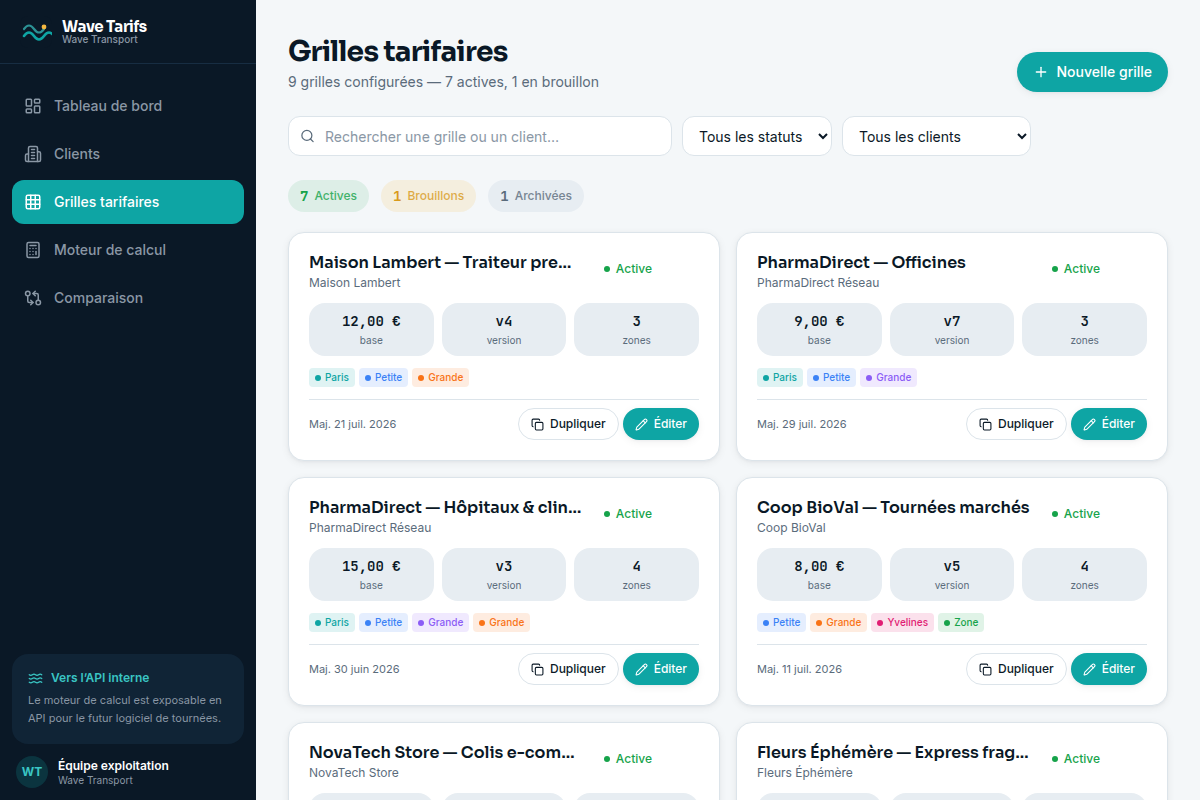Go to Clients section

(128, 154)
